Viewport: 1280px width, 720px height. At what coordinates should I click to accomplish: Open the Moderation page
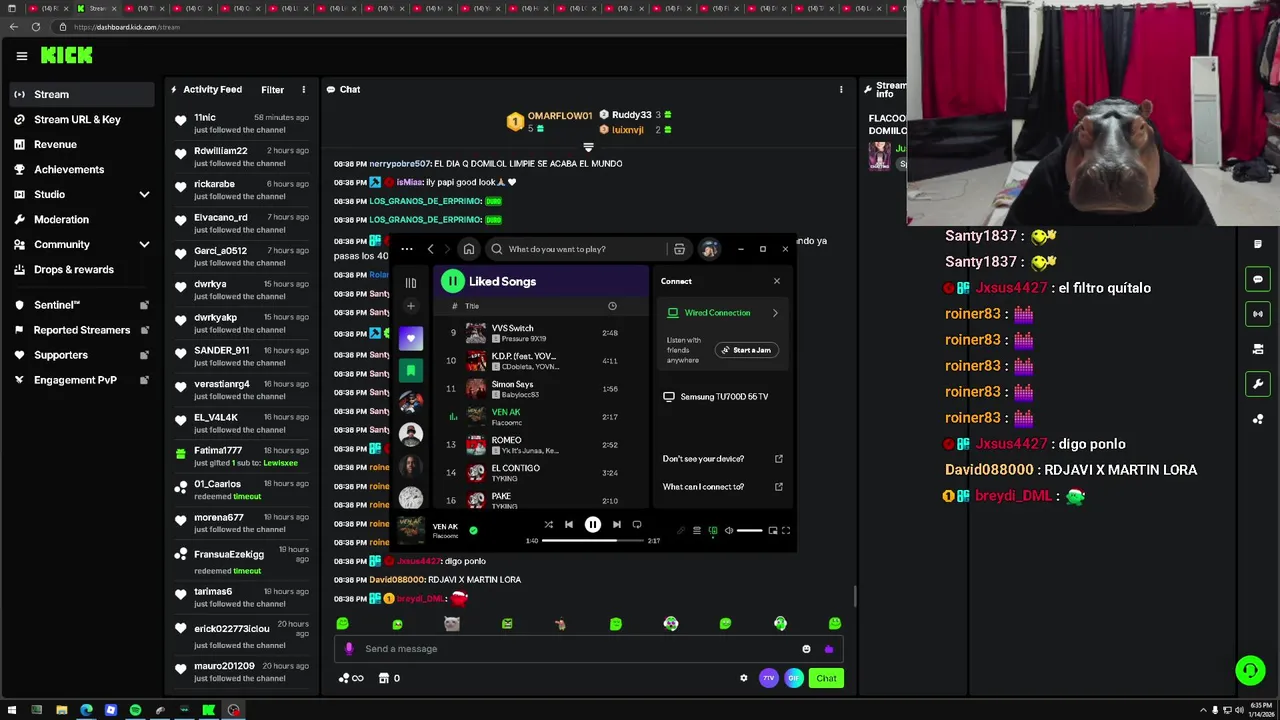pos(82,219)
